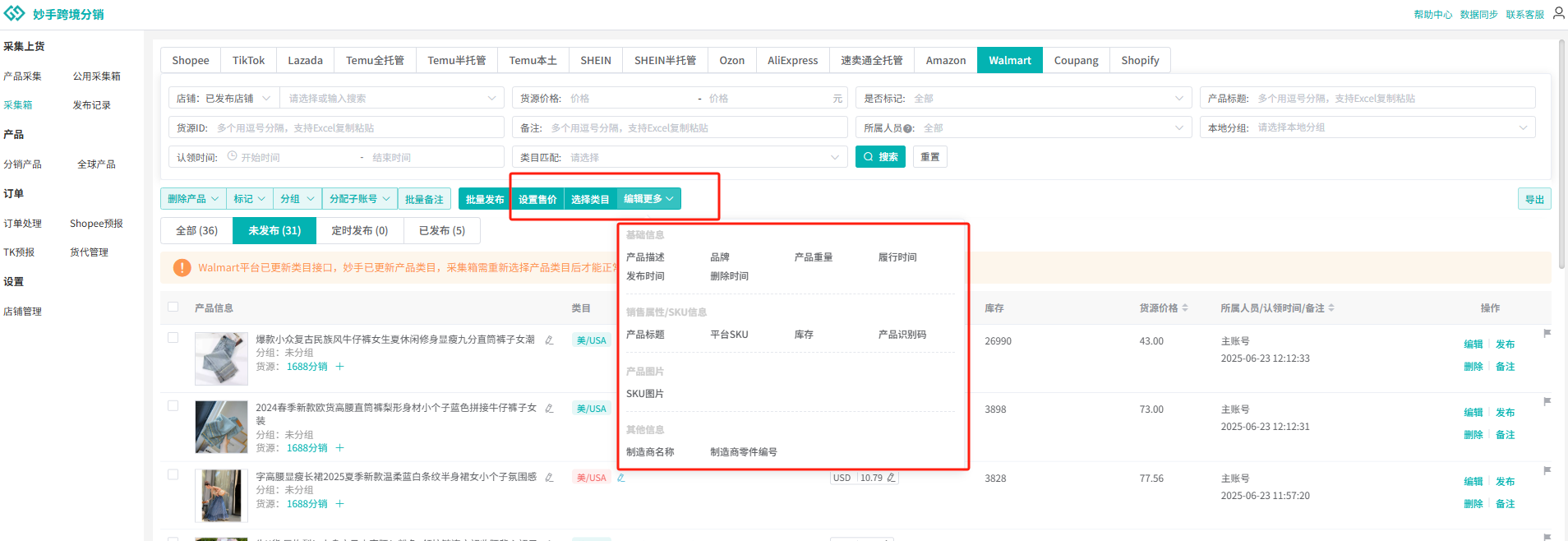
Task: Click the 重置 reset button
Action: 929,157
